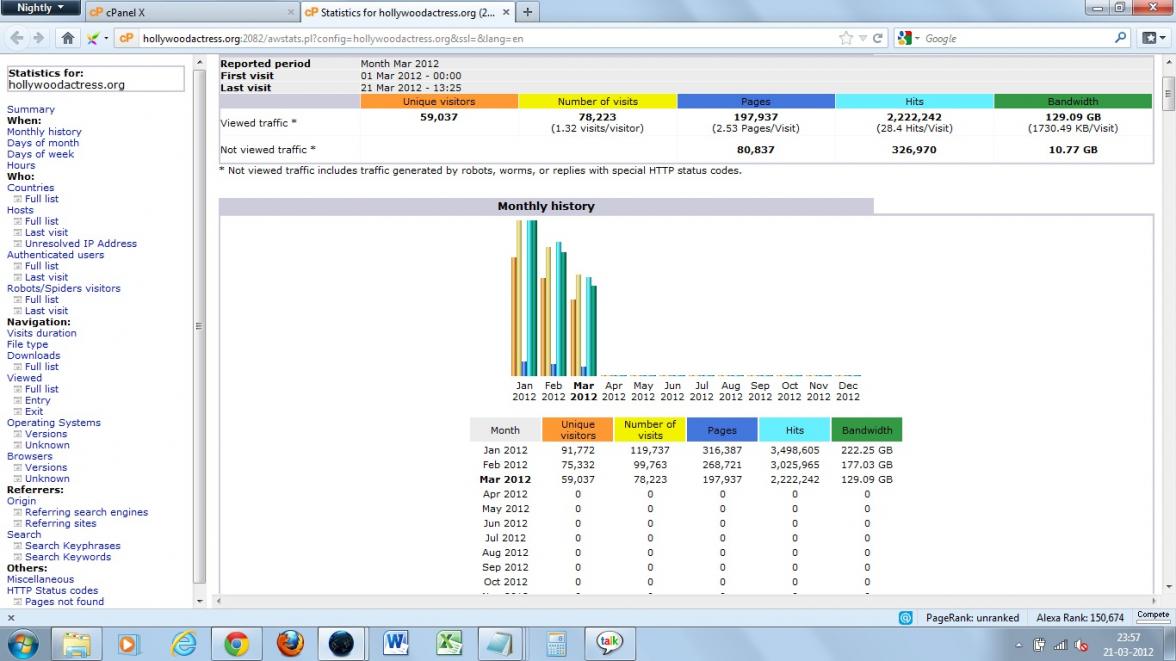The height and width of the screenshot is (661, 1176).
Task: Click the volume icon in the system tray
Action: tap(1081, 645)
